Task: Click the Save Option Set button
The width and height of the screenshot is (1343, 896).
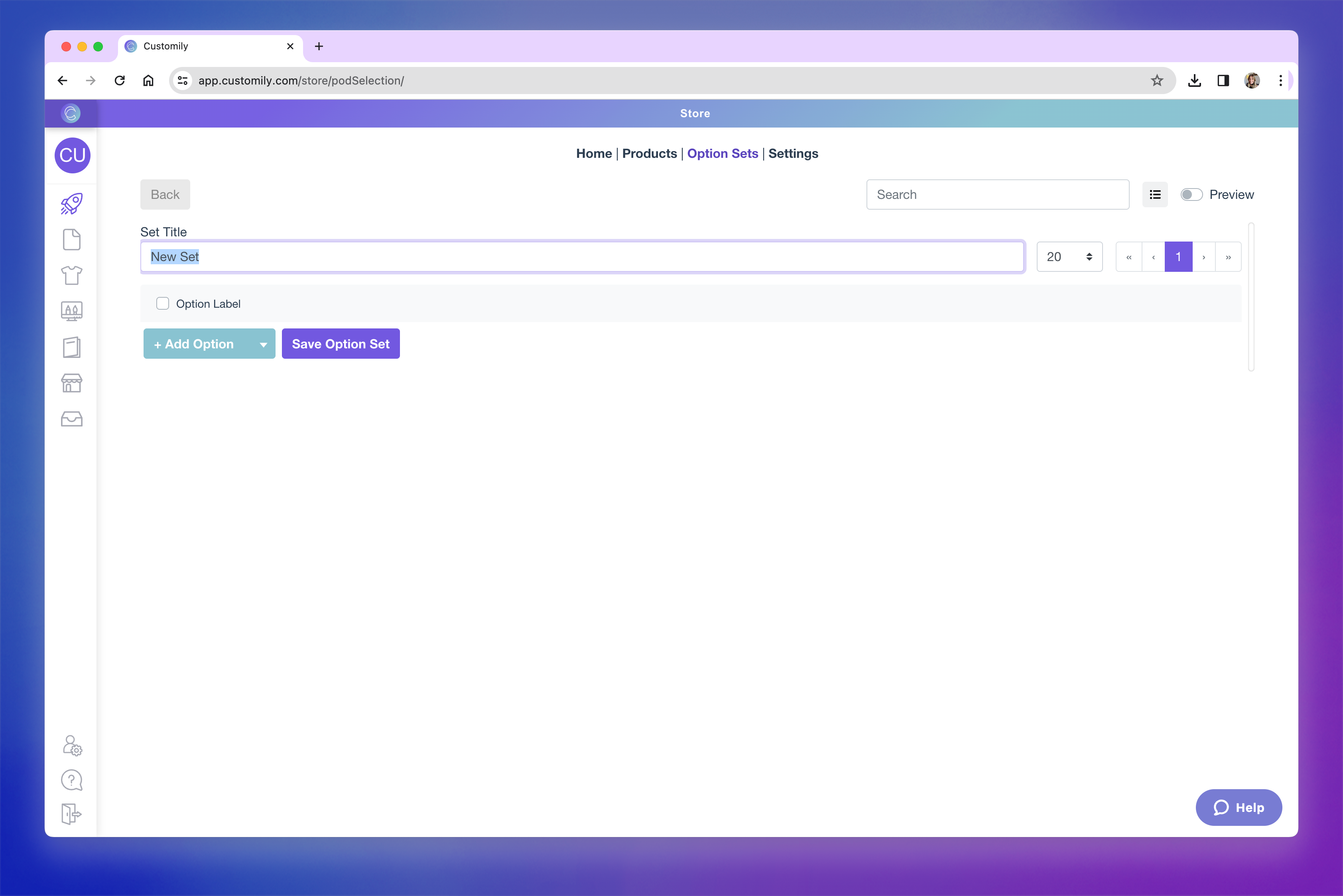Action: [340, 344]
